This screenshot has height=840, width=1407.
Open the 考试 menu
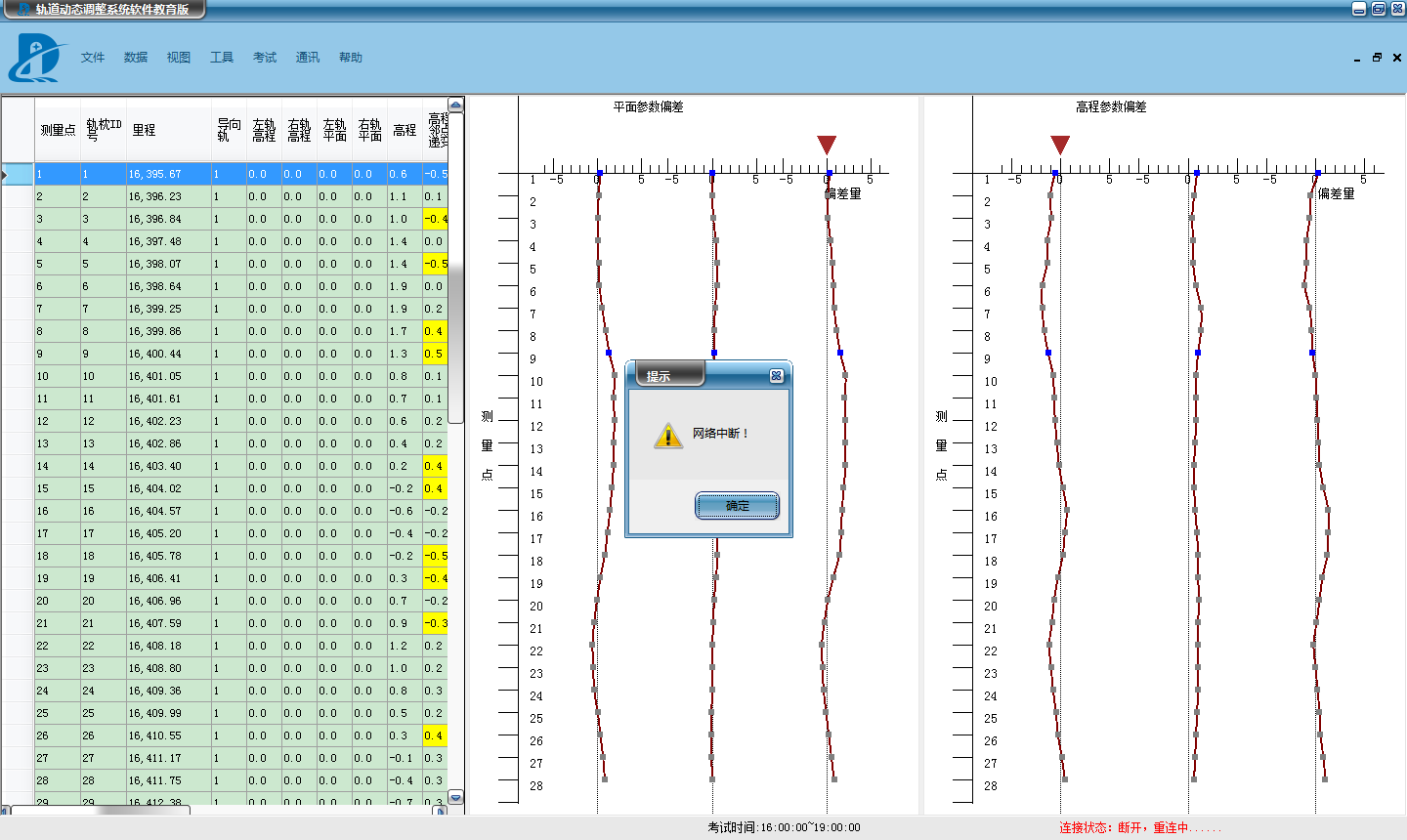click(265, 58)
